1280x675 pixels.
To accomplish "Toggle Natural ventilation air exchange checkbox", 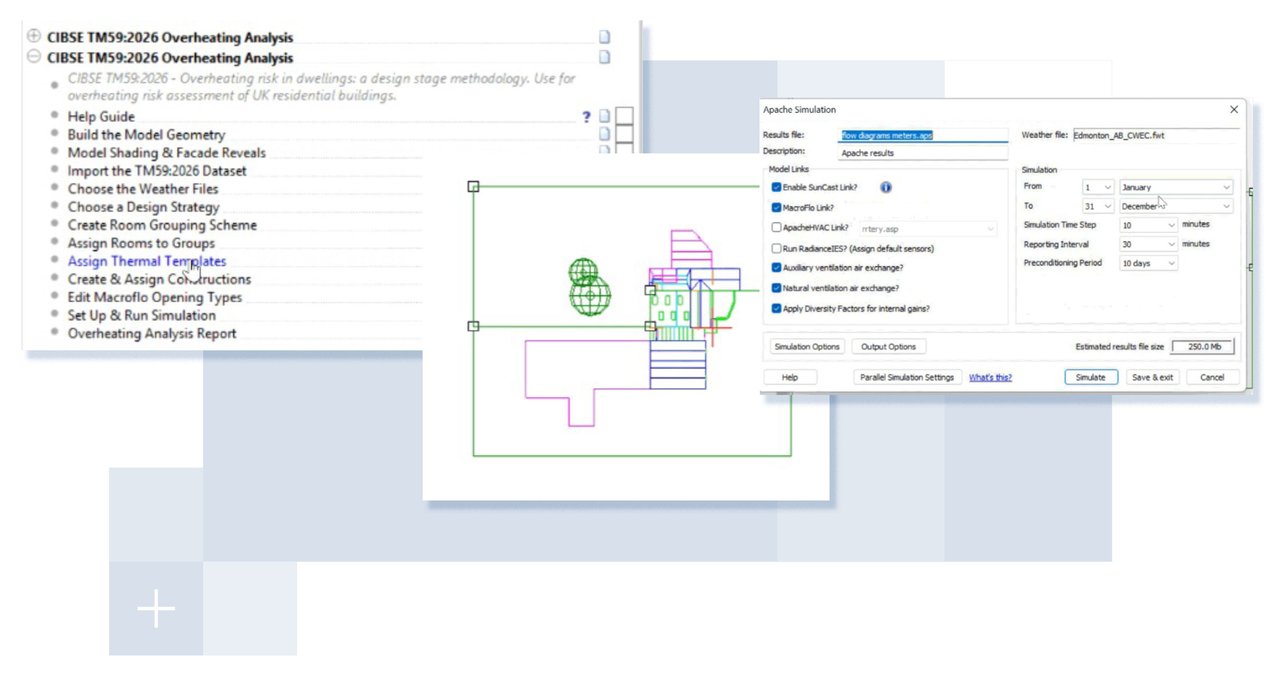I will (x=777, y=288).
